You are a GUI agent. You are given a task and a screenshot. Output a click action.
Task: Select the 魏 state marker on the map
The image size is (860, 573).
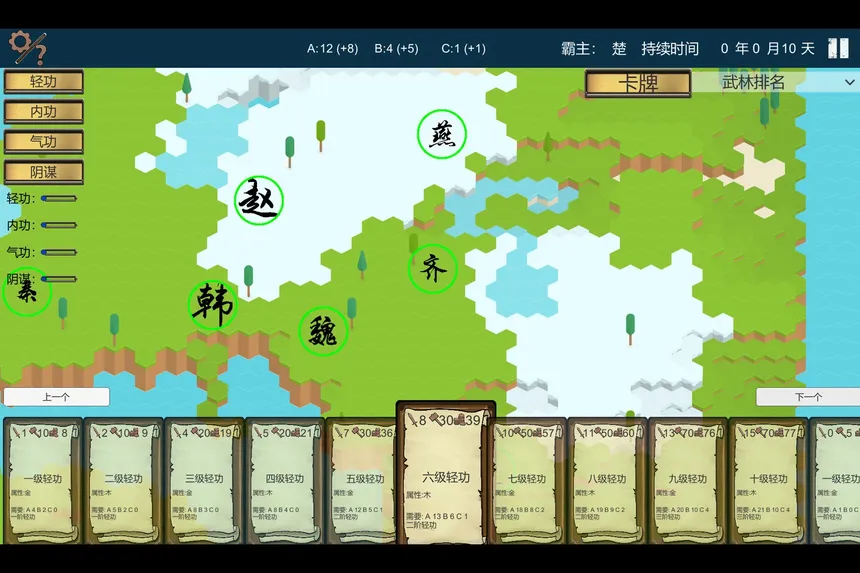coord(324,331)
